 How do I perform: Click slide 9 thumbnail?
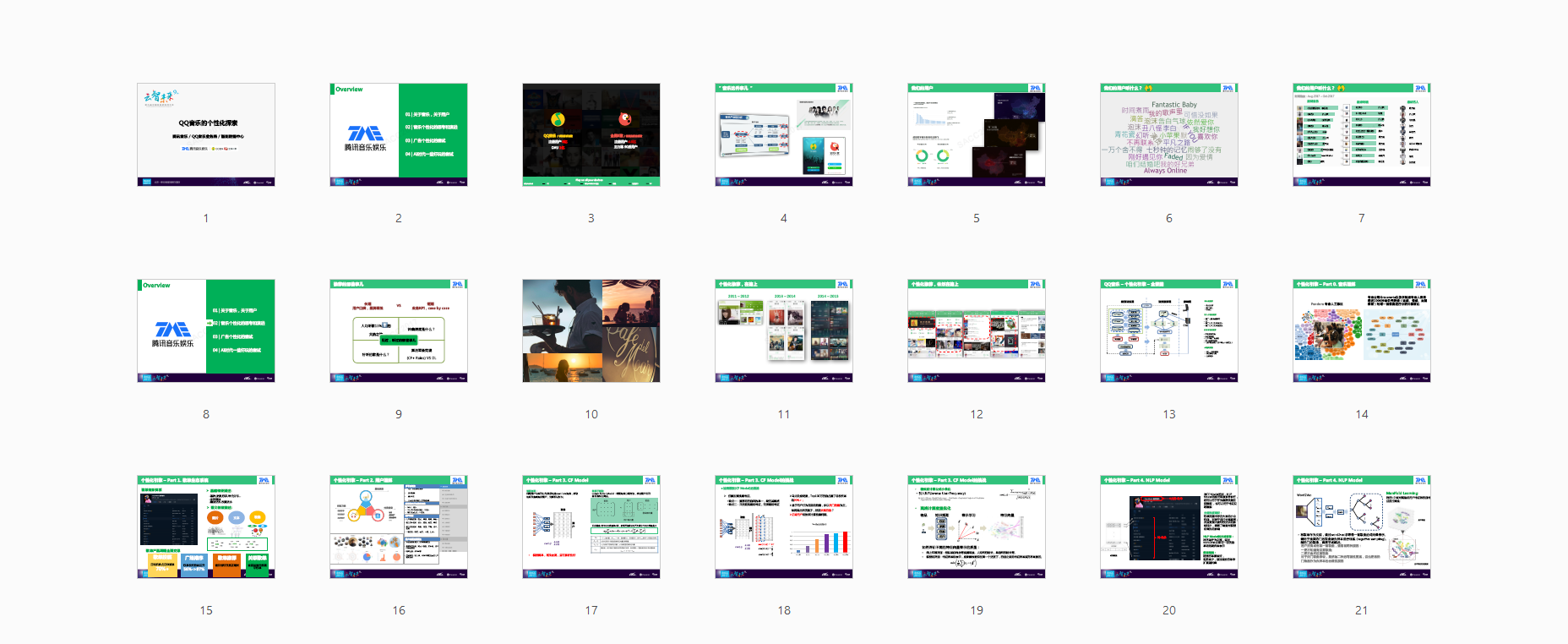coord(399,330)
